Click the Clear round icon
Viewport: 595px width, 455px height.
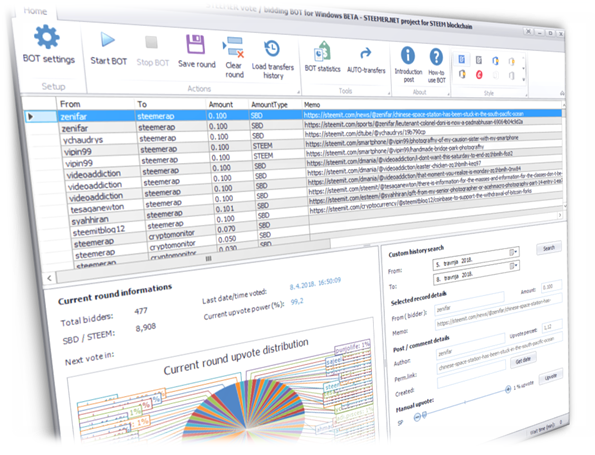pyautogui.click(x=233, y=47)
